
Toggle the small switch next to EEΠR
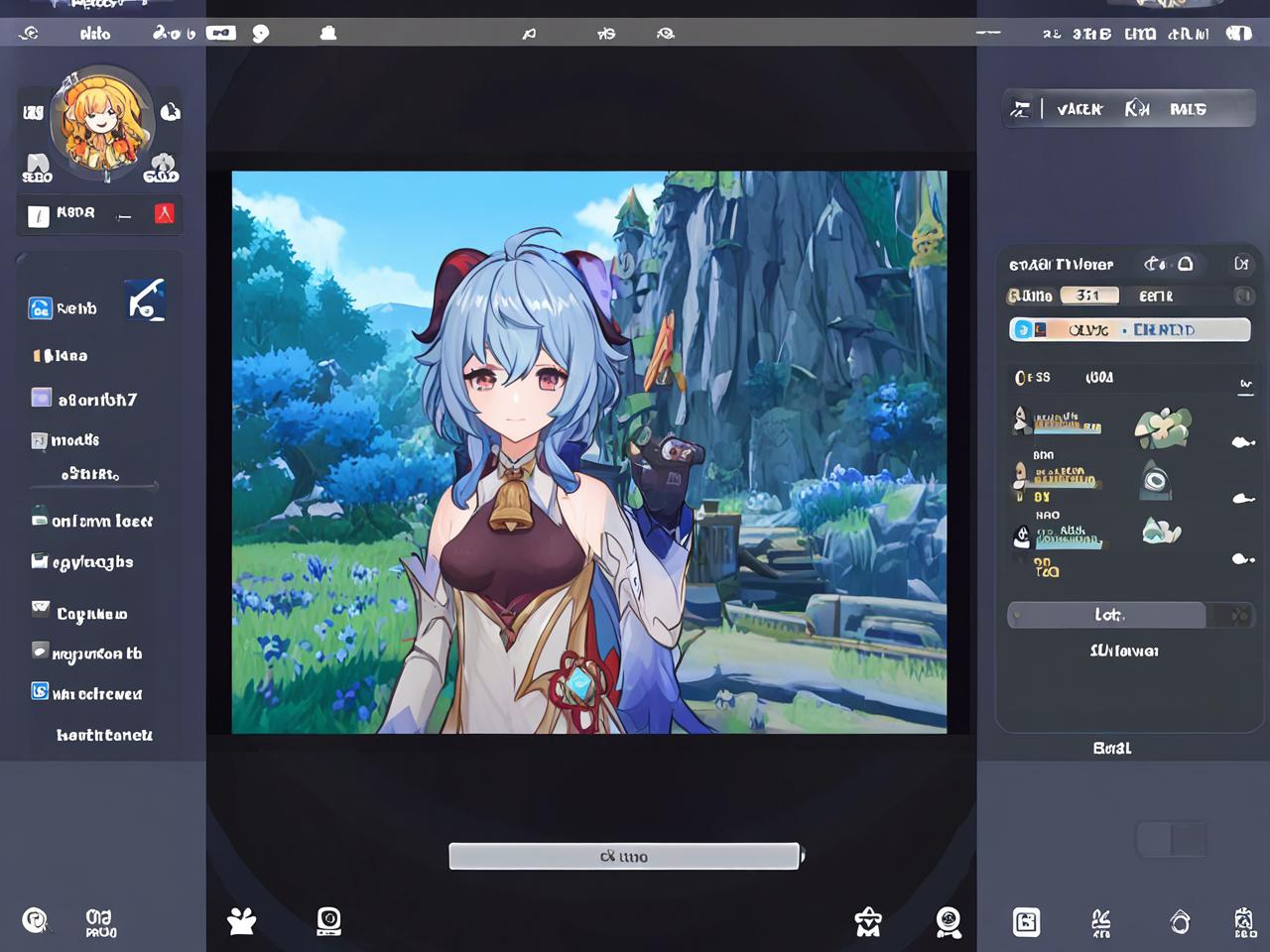click(1243, 297)
